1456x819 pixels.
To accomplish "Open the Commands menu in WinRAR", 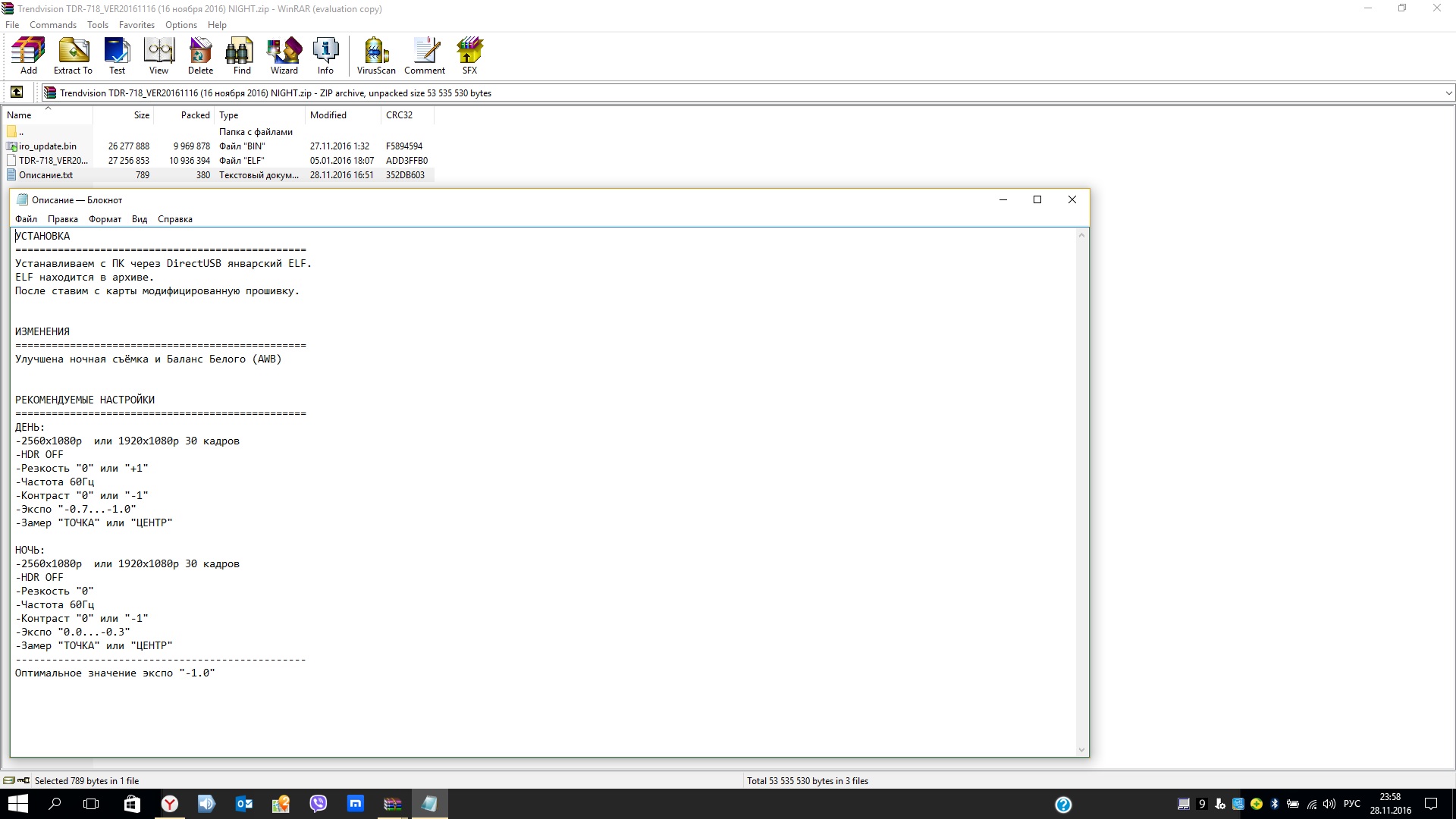I will coord(53,25).
